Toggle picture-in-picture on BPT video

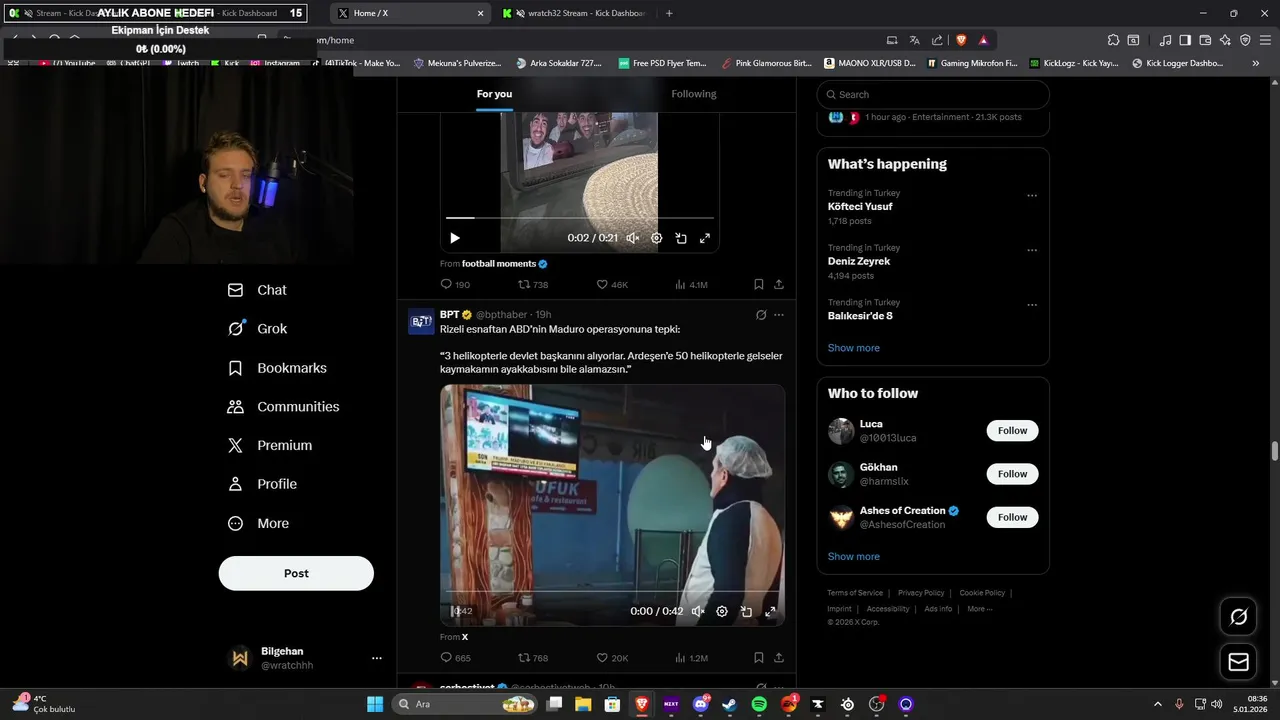pyautogui.click(x=746, y=611)
